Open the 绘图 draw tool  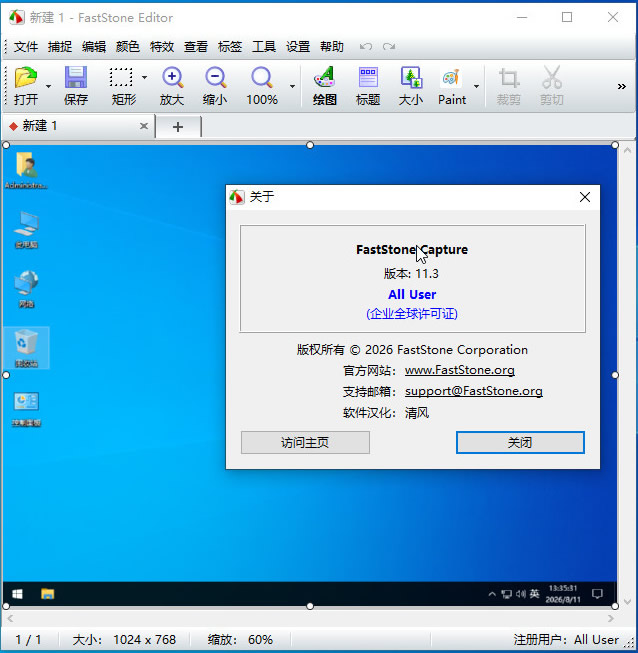[325, 85]
